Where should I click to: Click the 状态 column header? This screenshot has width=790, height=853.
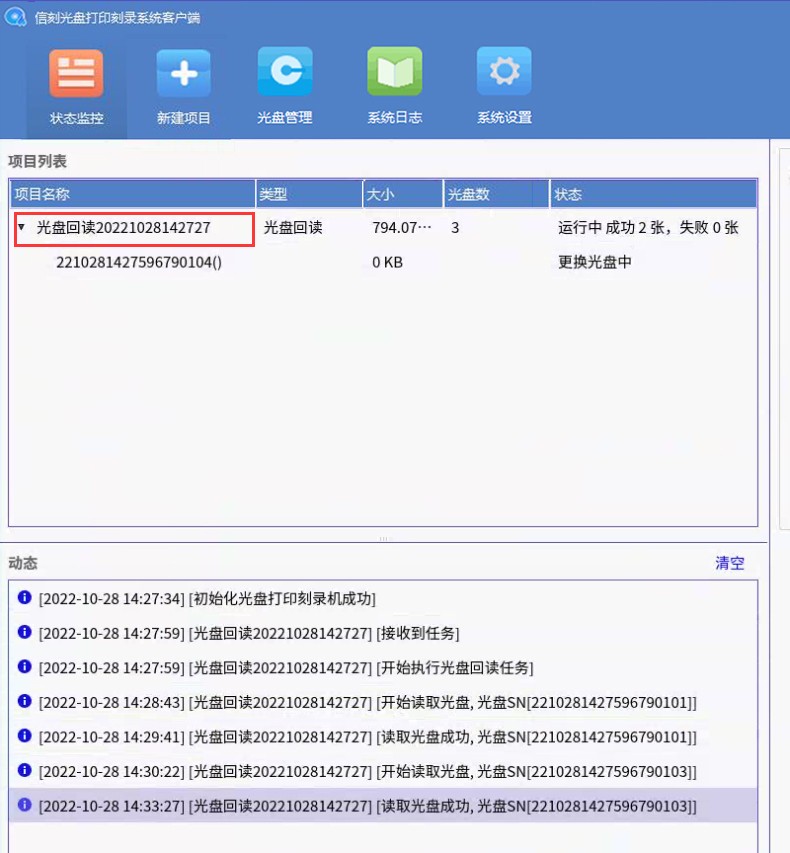click(653, 194)
